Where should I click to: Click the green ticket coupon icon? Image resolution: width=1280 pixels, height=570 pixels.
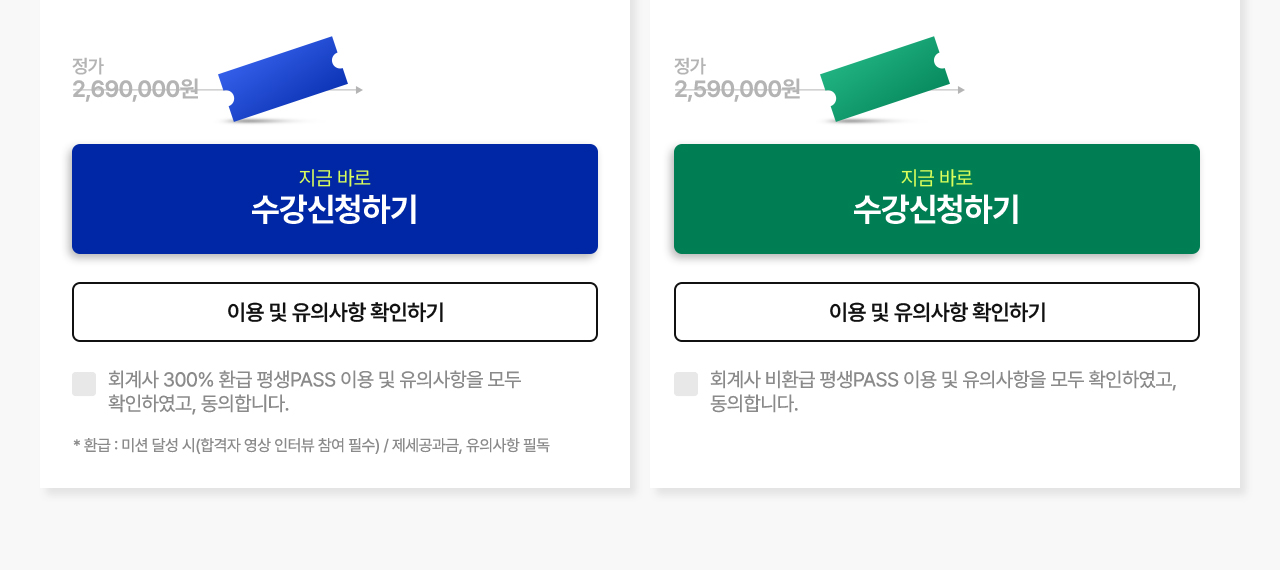pos(886,79)
